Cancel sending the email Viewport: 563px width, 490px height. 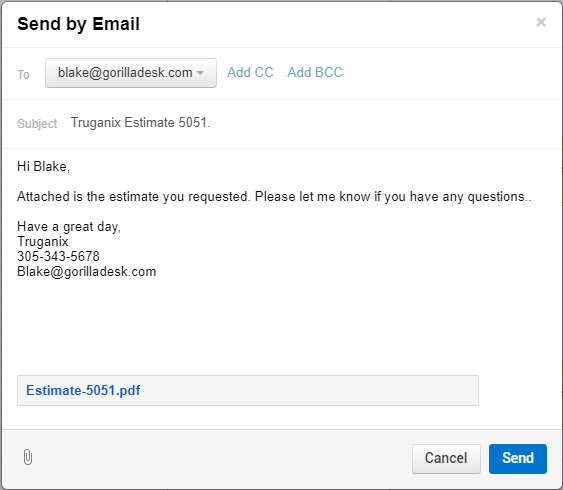tap(446, 458)
